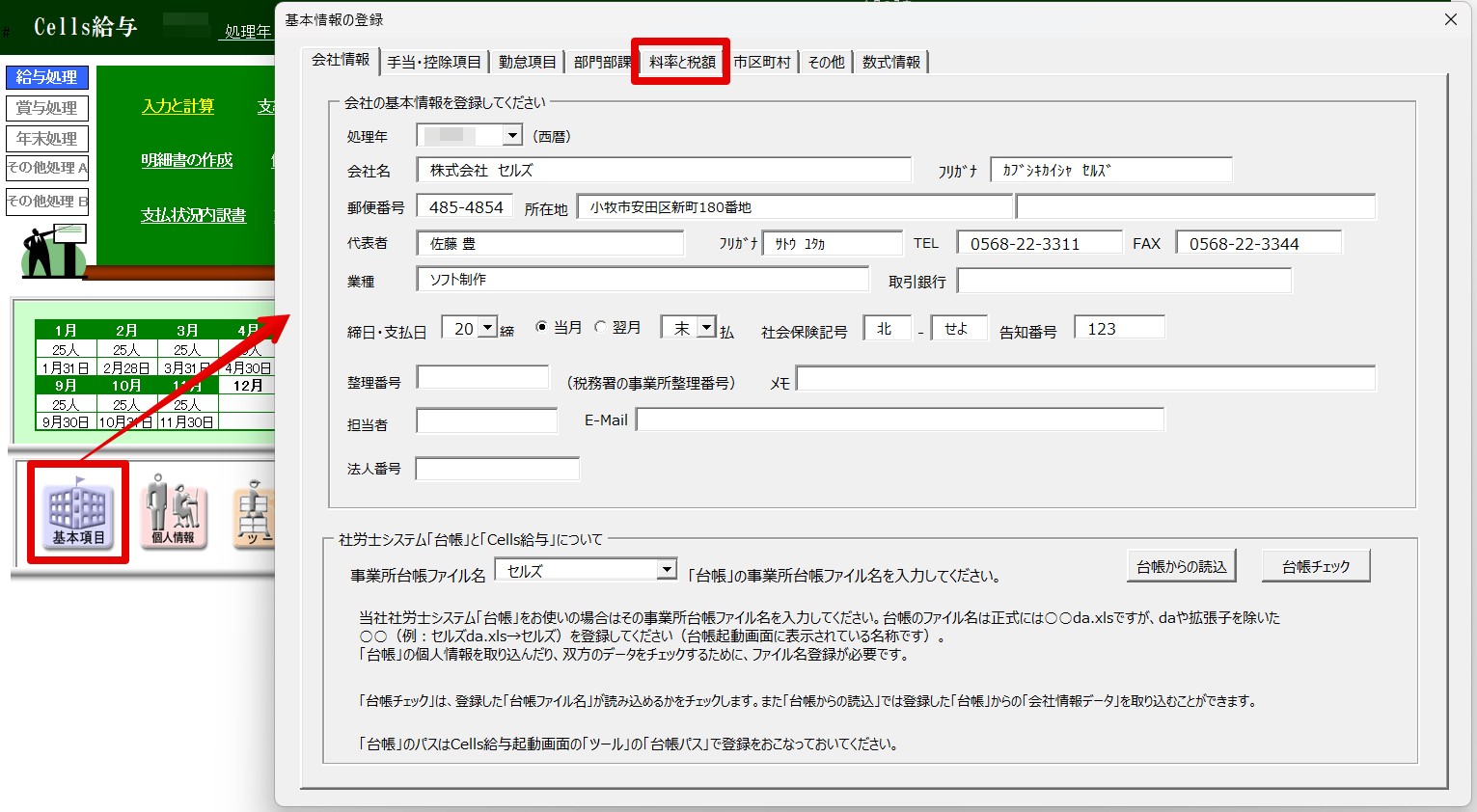Click the 郵便番号 field showing 485-4854
This screenshot has width=1477, height=812.
click(x=465, y=207)
